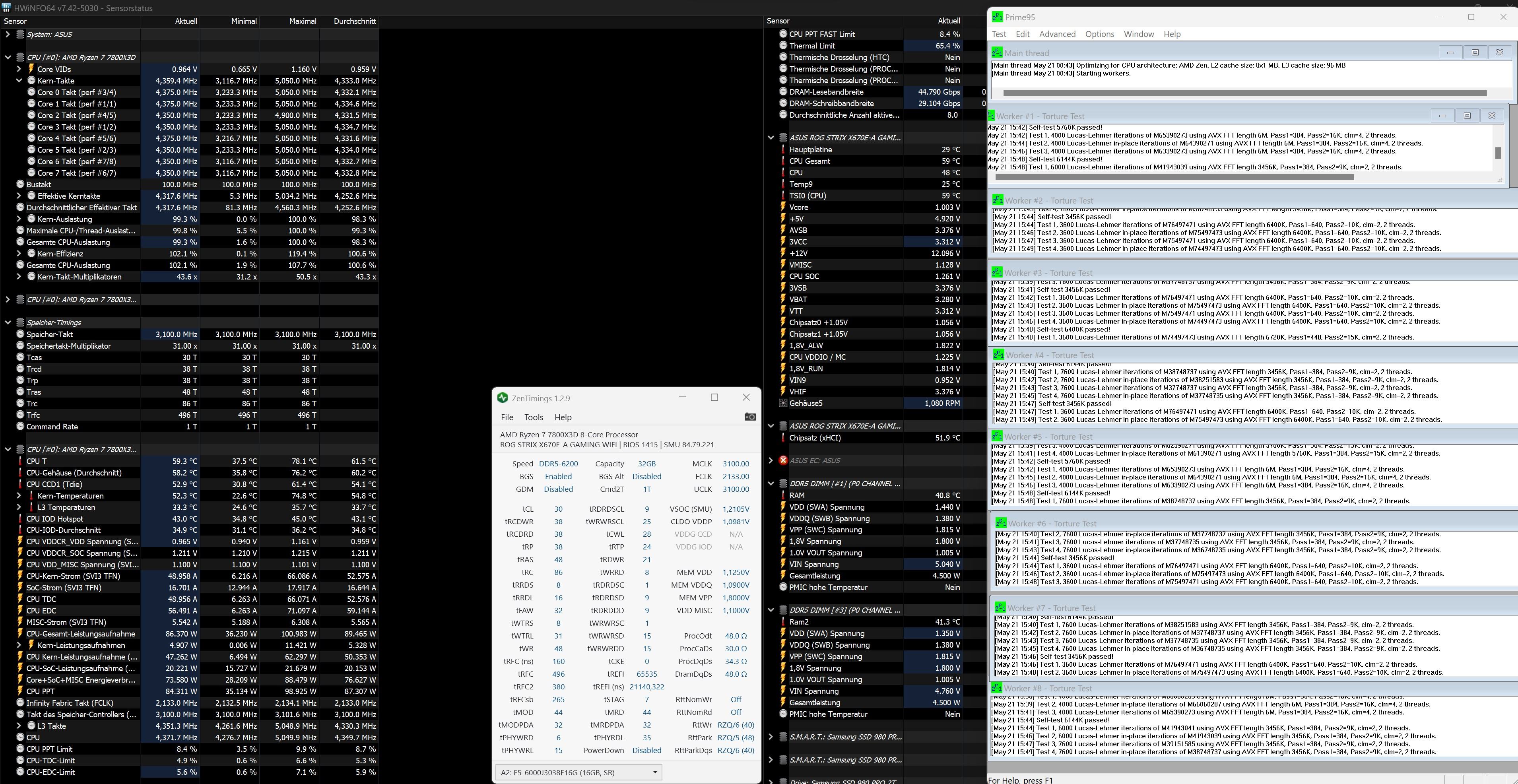Click the red error icon beside ASUS EC: ASUS
The width and height of the screenshot is (1518, 784).
(x=783, y=461)
